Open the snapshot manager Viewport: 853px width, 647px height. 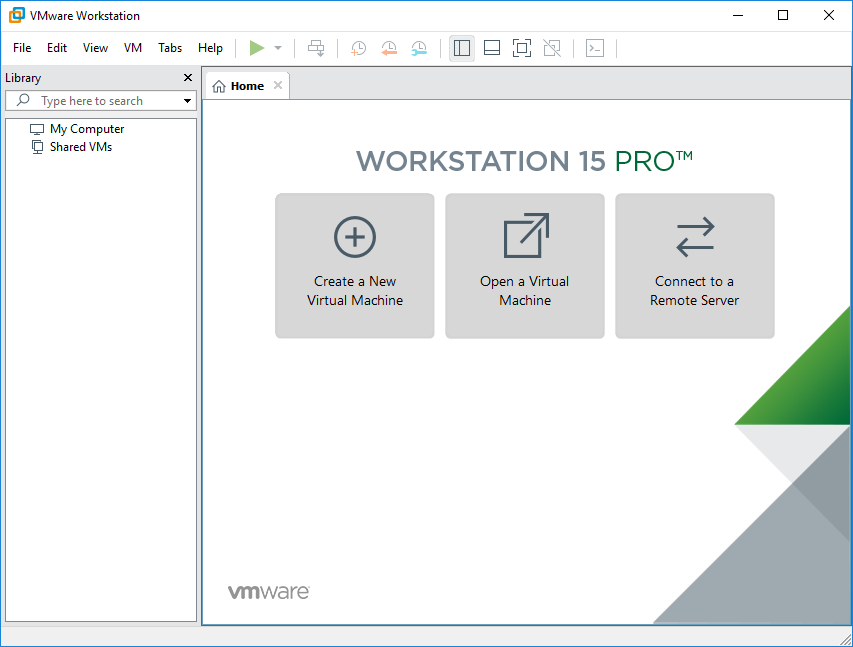419,47
